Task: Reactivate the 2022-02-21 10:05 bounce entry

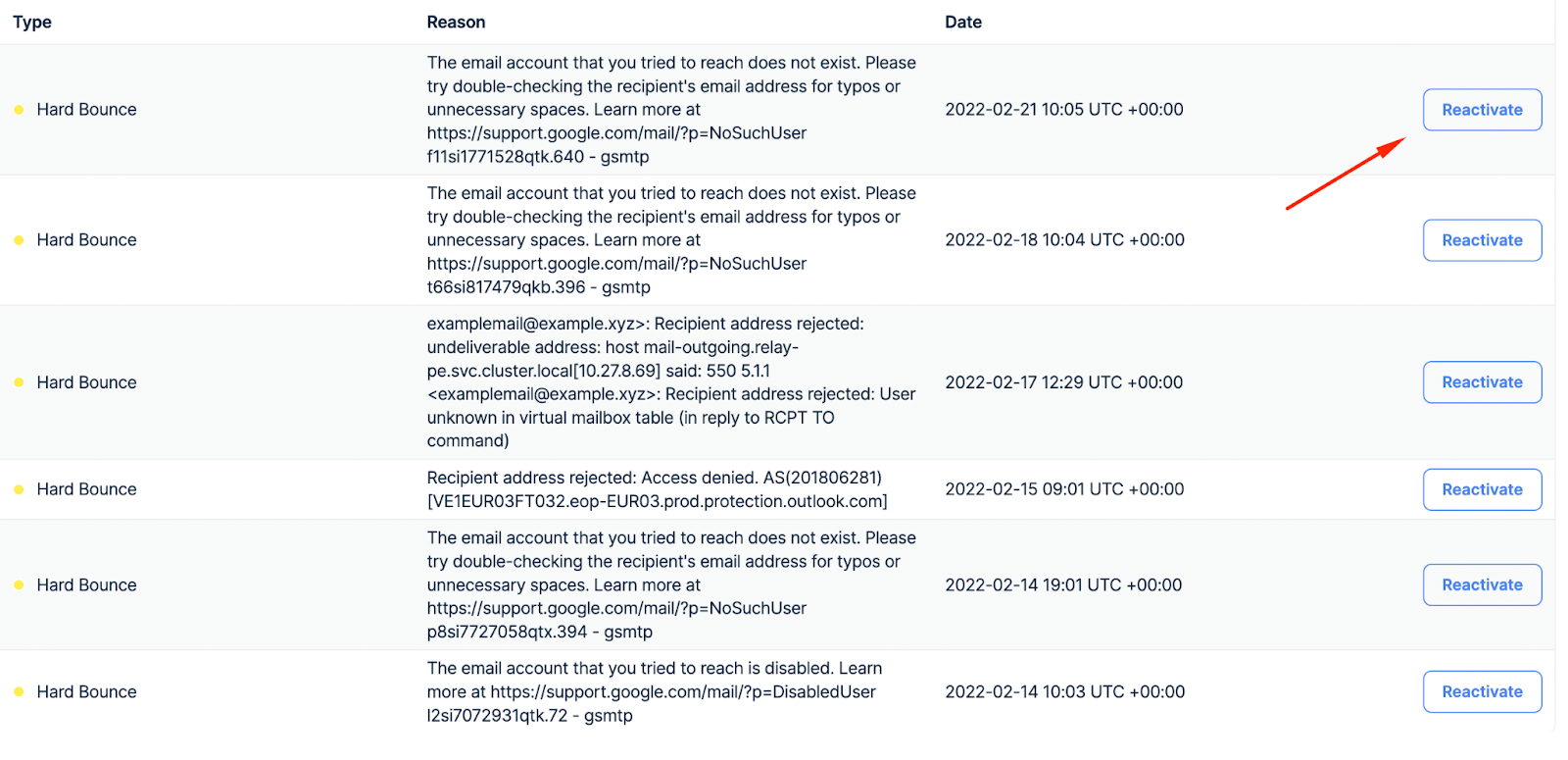Action: pyautogui.click(x=1482, y=110)
